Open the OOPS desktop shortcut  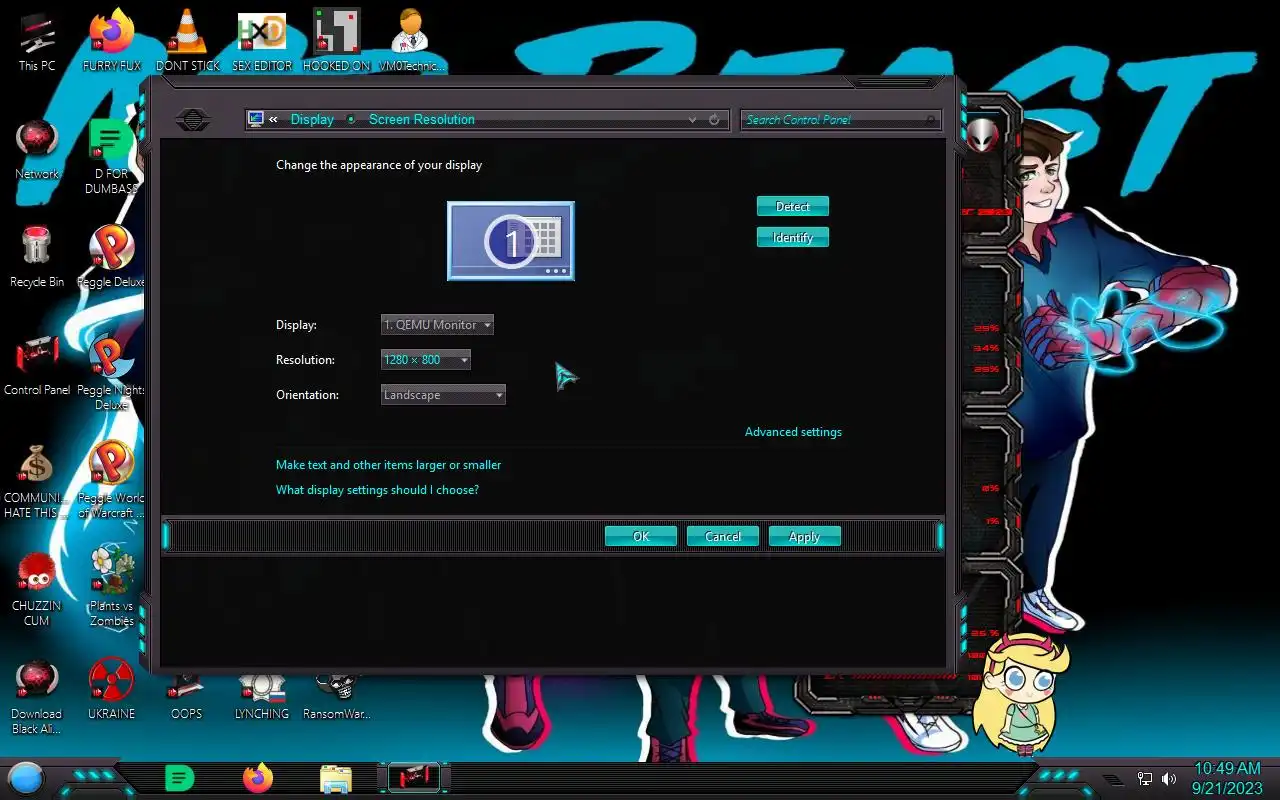pos(187,690)
